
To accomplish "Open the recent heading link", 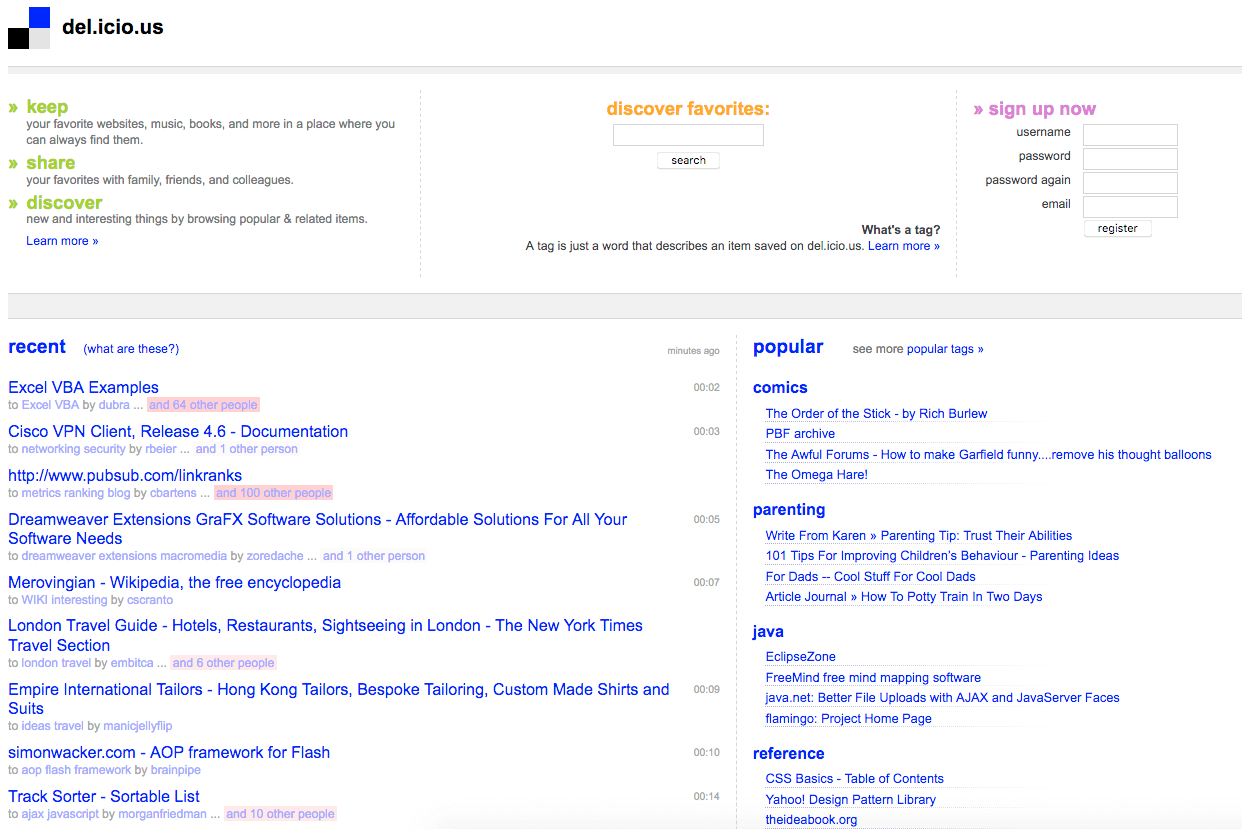I will pyautogui.click(x=37, y=347).
